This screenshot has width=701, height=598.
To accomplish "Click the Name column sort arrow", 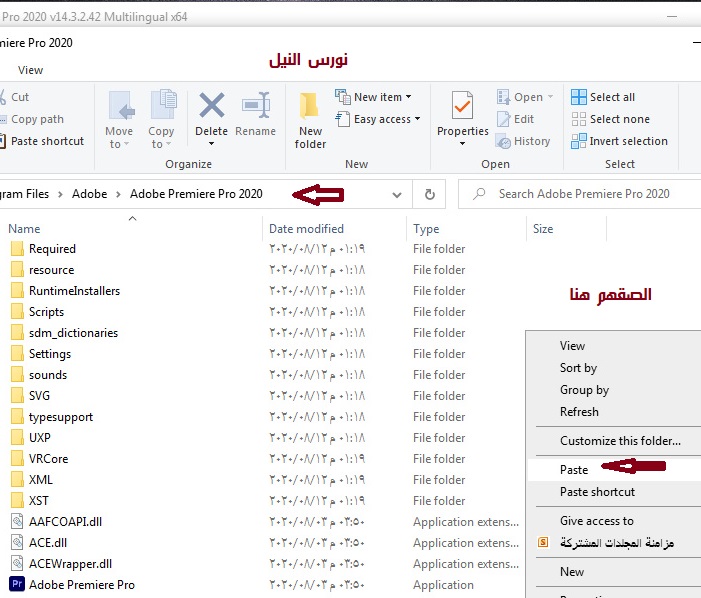I will click(x=132, y=219).
